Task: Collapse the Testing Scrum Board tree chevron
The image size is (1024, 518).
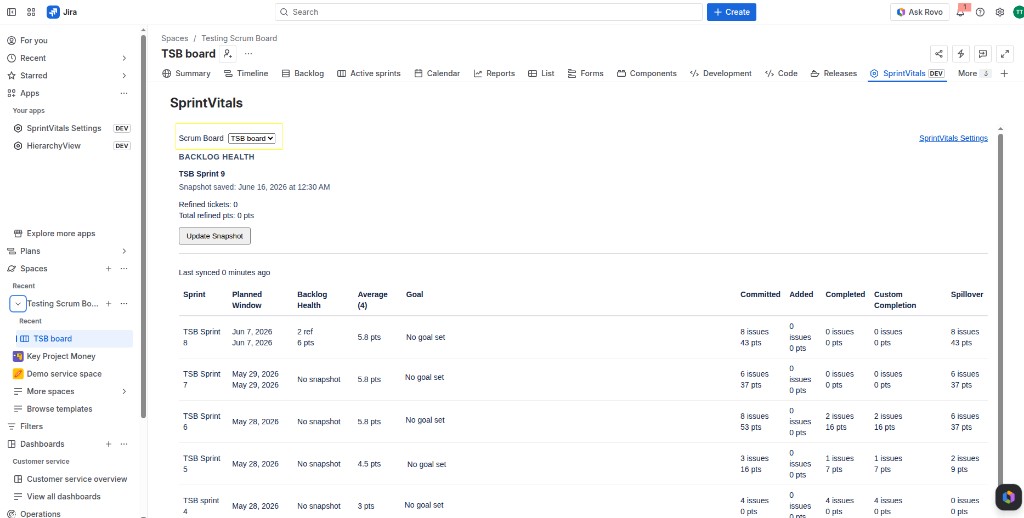Action: [x=18, y=303]
